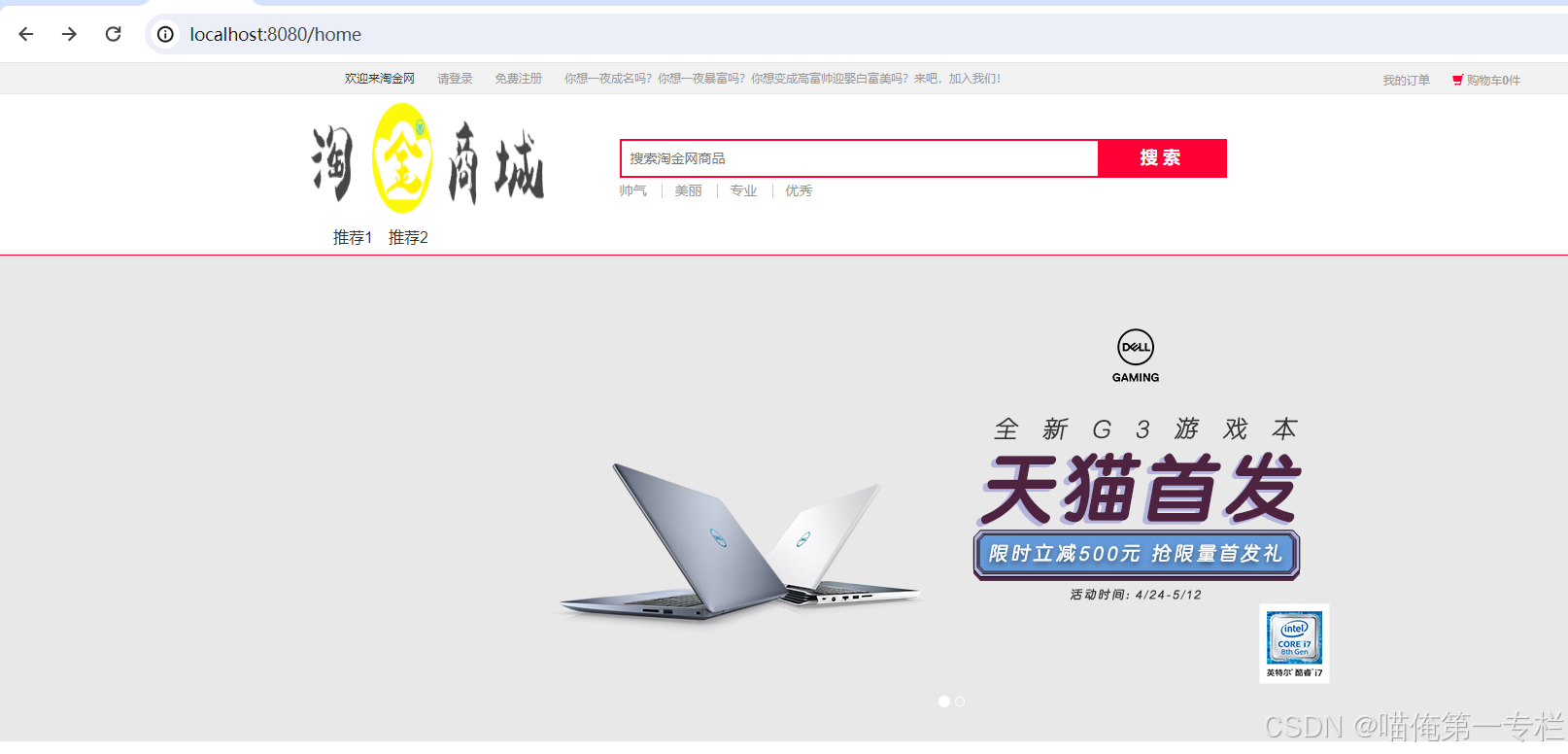Image resolution: width=1568 pixels, height=754 pixels.
Task: Click the Dell Gaming logo in banner
Action: (1136, 357)
